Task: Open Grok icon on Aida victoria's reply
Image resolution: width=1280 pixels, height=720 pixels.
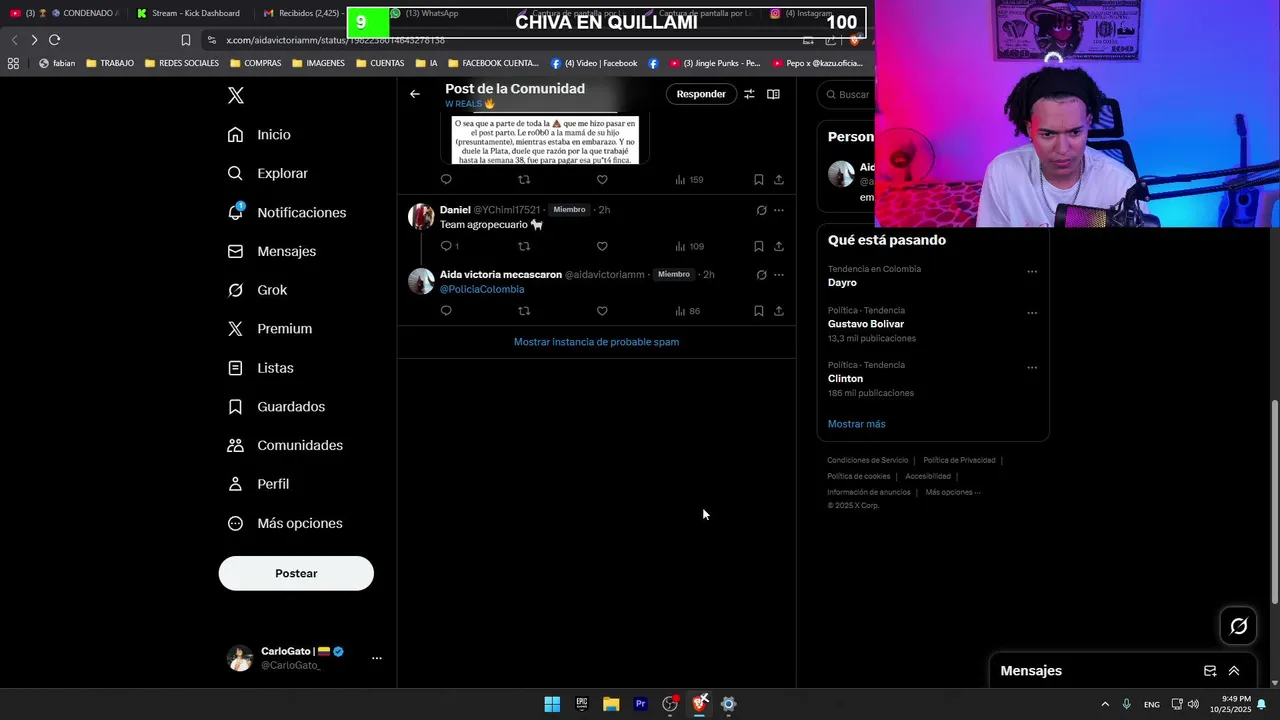Action: (761, 275)
